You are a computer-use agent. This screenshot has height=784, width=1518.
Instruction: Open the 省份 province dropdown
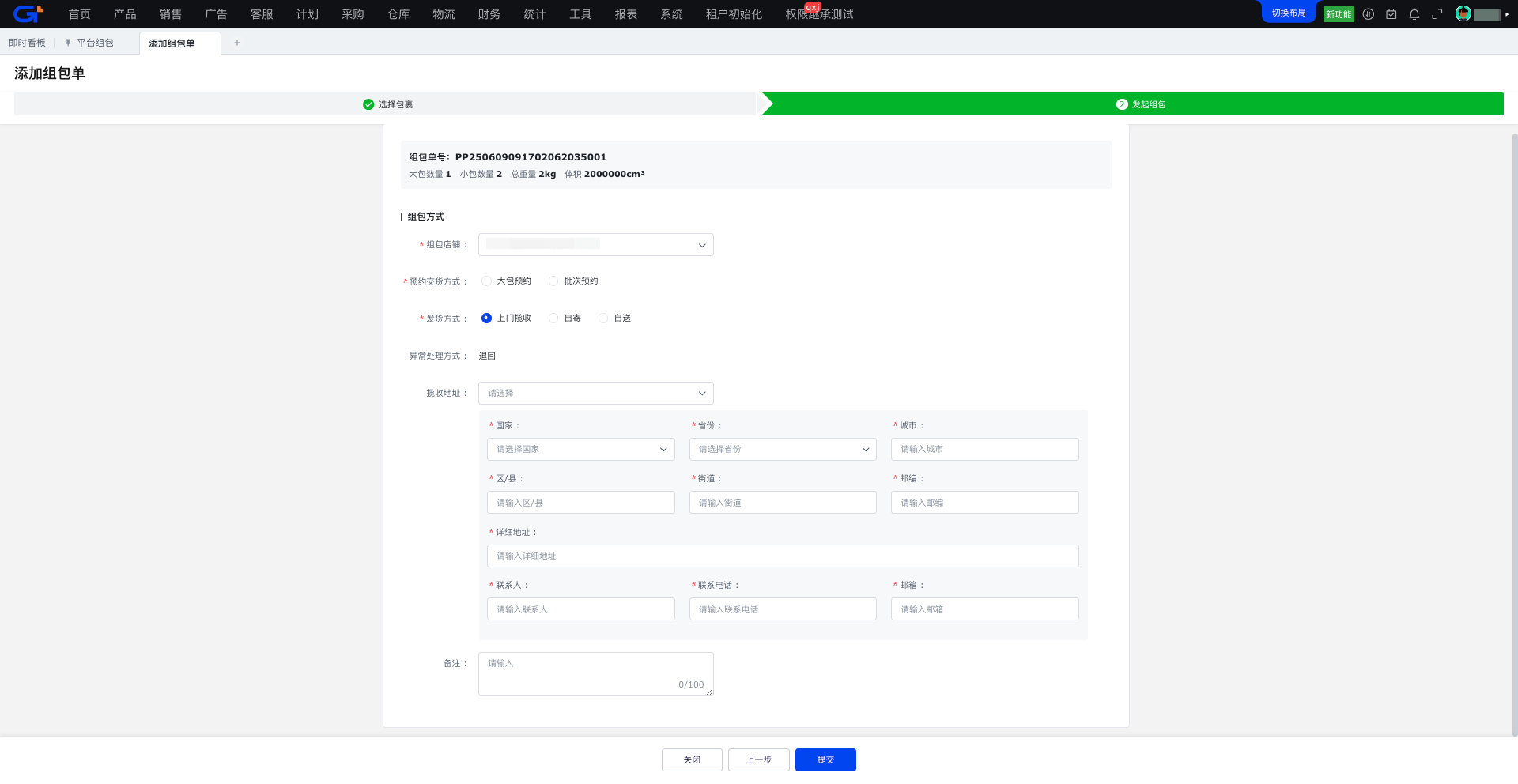(x=783, y=450)
